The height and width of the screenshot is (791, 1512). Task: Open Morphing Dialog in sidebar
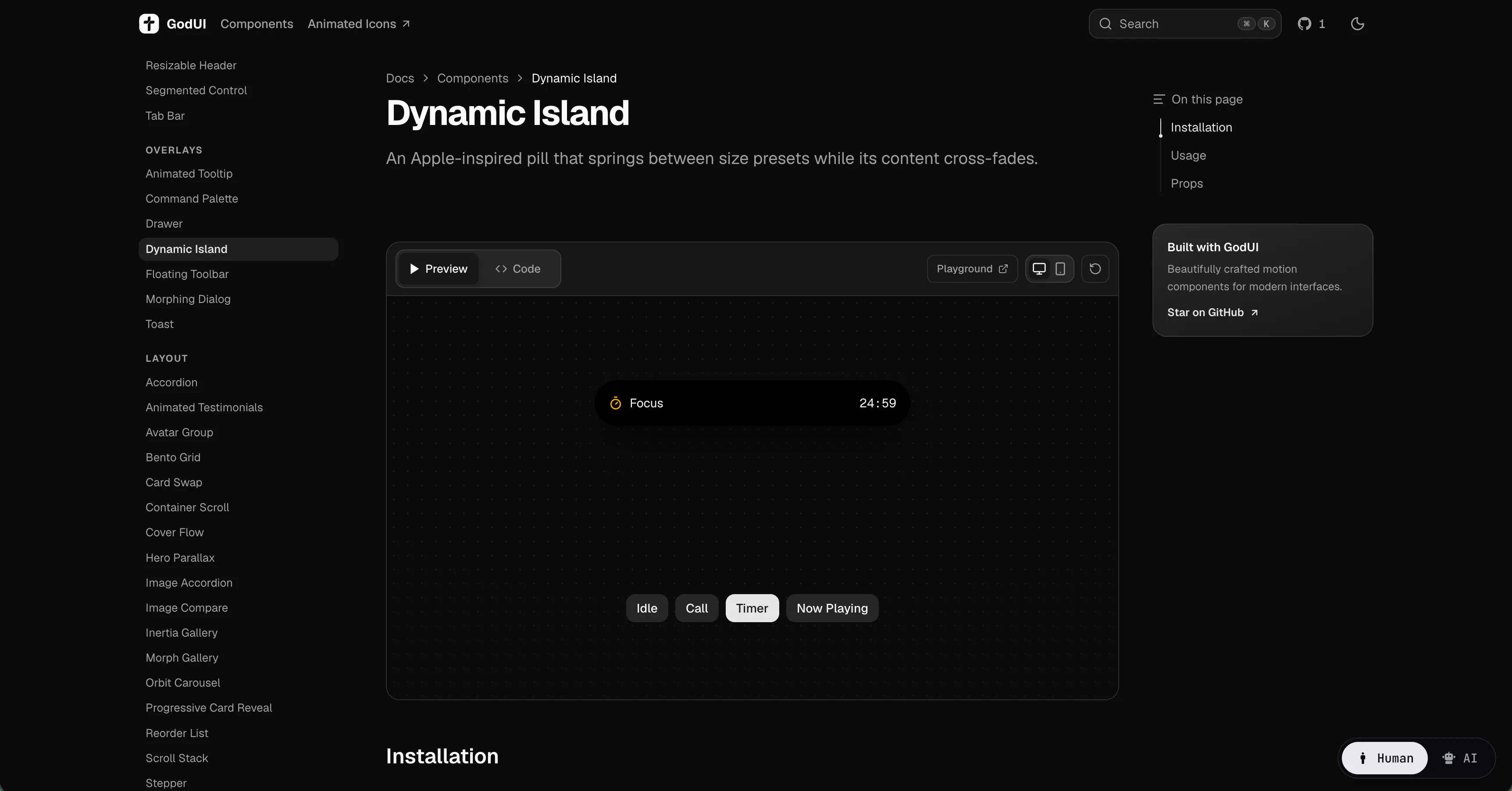coord(188,299)
